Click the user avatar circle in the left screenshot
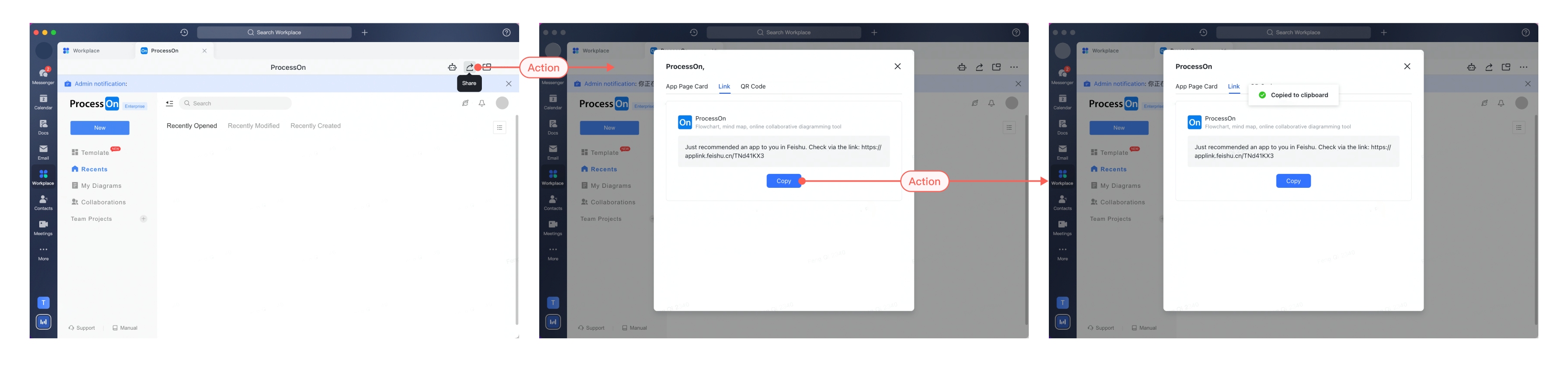1568x367 pixels. pos(502,103)
